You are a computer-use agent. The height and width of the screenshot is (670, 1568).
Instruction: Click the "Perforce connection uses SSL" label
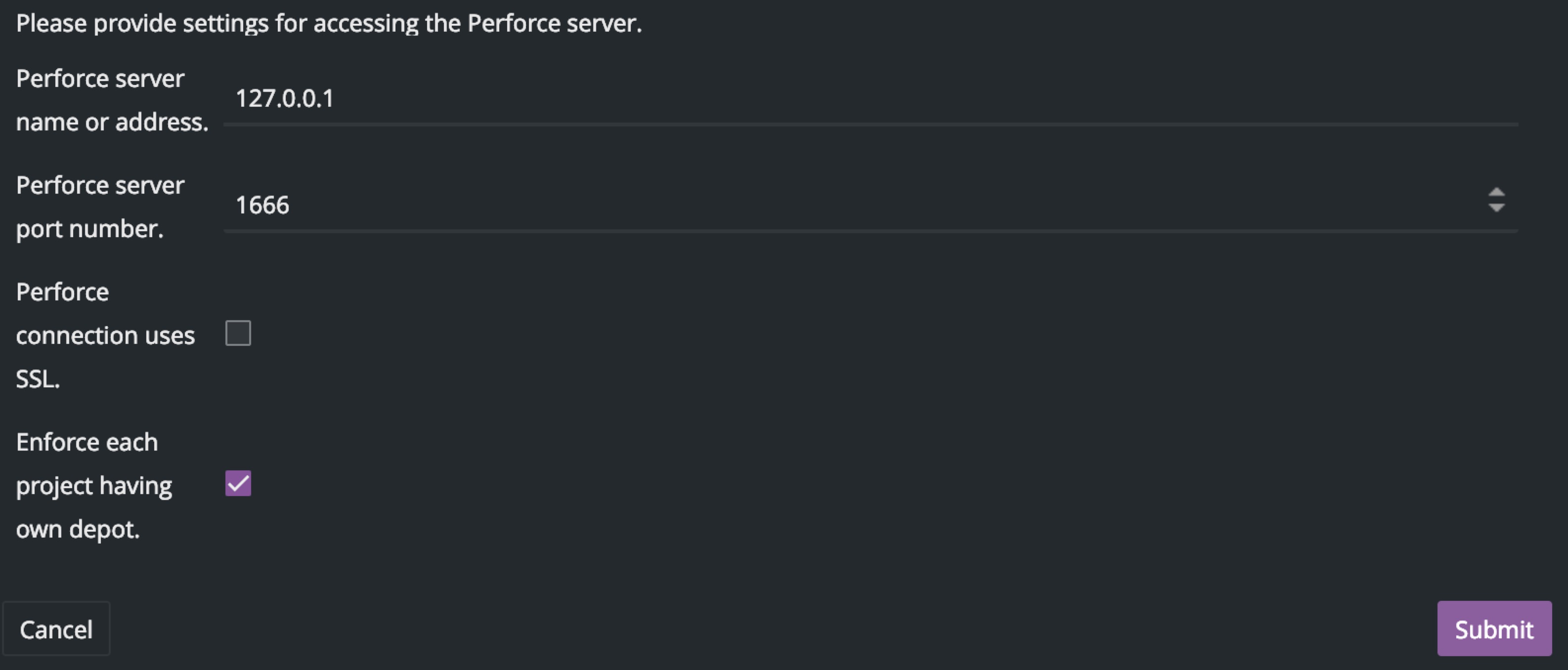(105, 335)
